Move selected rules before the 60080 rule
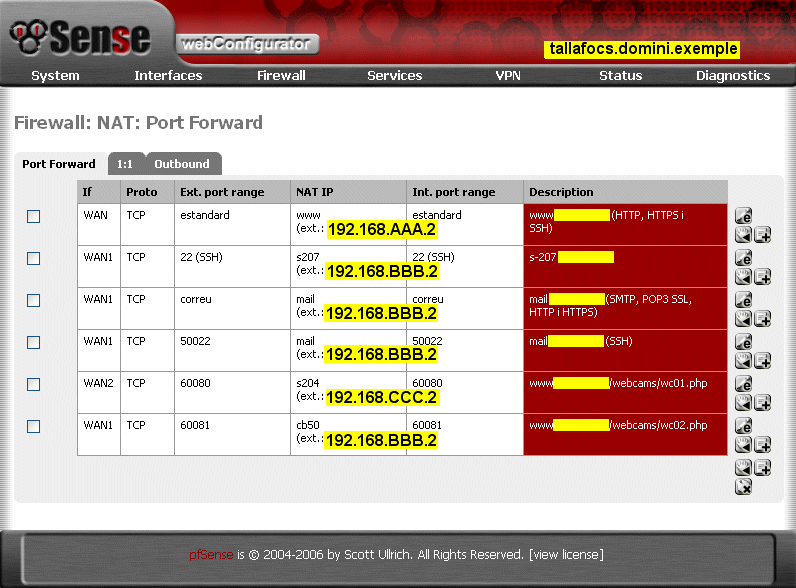796x588 pixels. (x=743, y=403)
